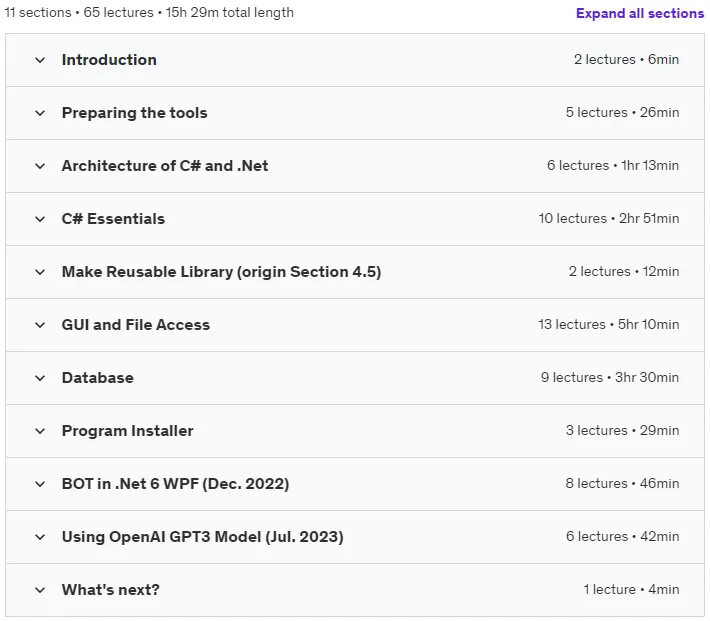This screenshot has height=621, width=710.
Task: Expand the GUI and File Access chevron
Action: 40,325
